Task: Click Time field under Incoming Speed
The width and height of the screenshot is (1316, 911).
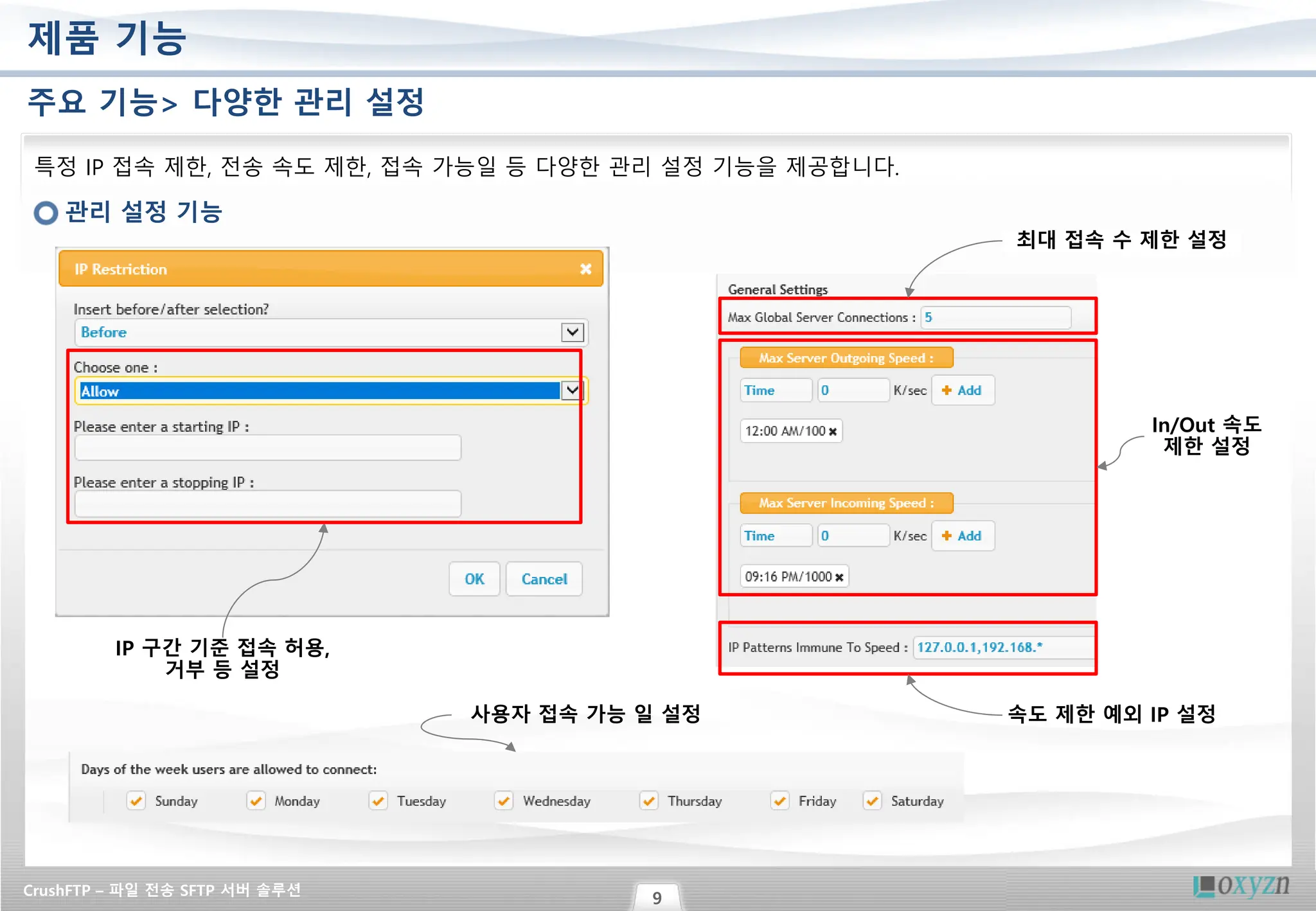Action: pos(776,535)
